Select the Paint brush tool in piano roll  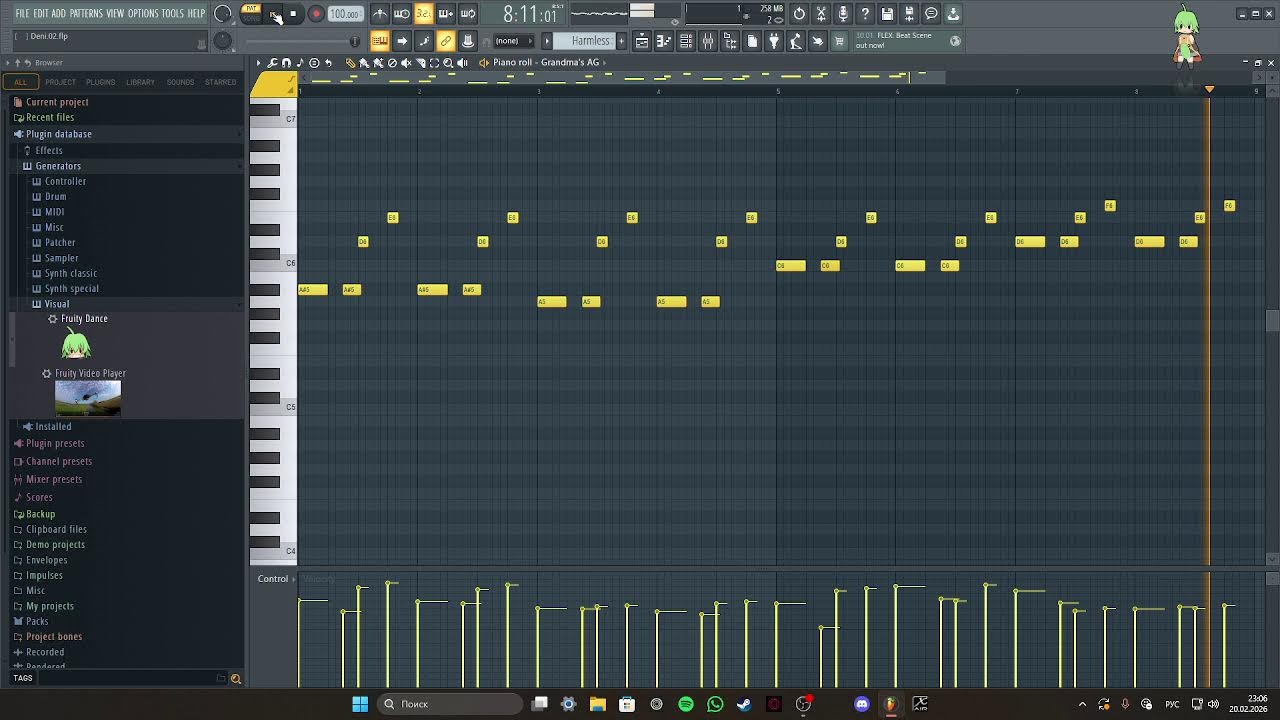click(364, 63)
